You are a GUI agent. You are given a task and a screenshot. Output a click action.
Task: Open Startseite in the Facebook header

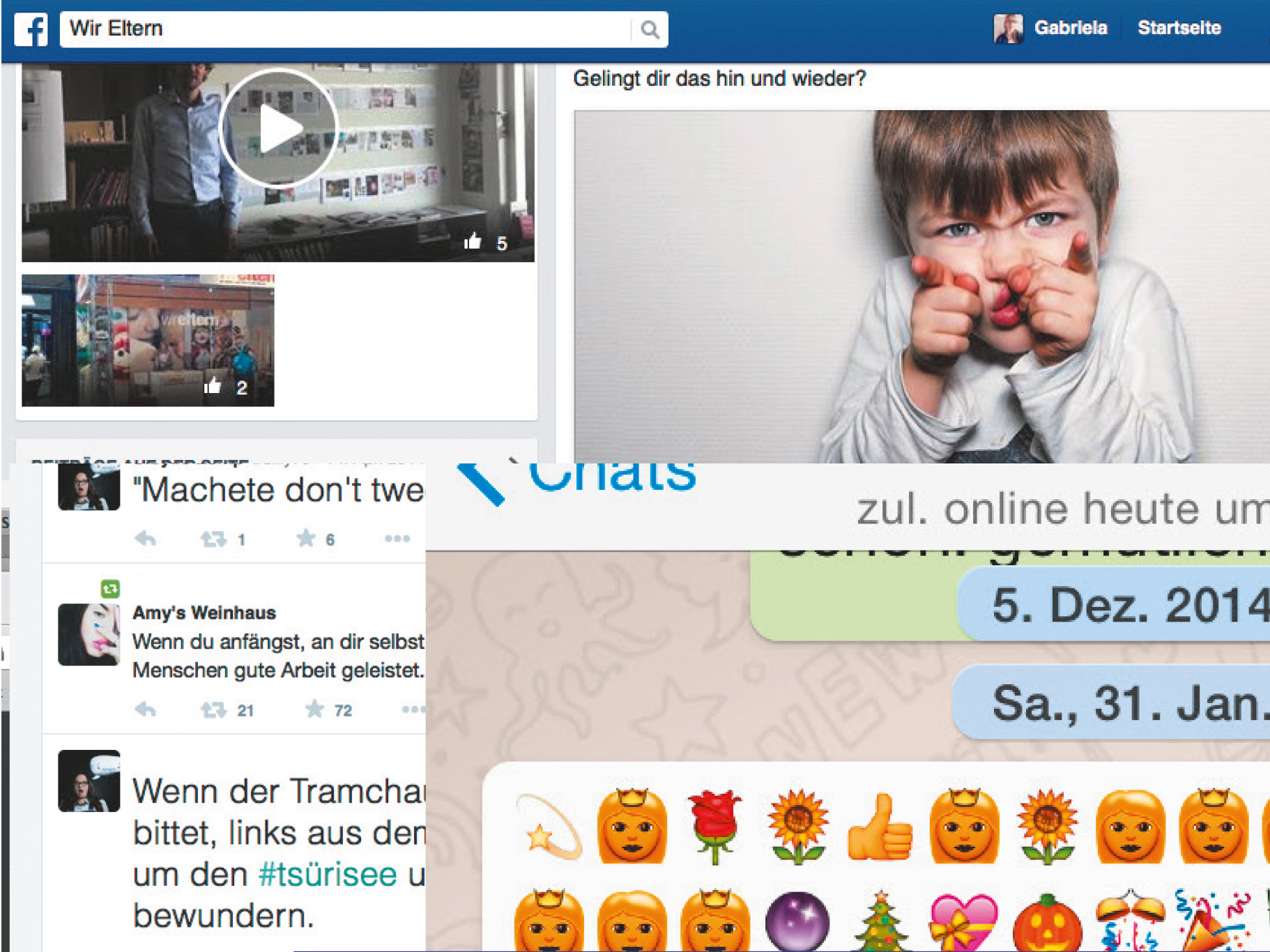(x=1179, y=28)
